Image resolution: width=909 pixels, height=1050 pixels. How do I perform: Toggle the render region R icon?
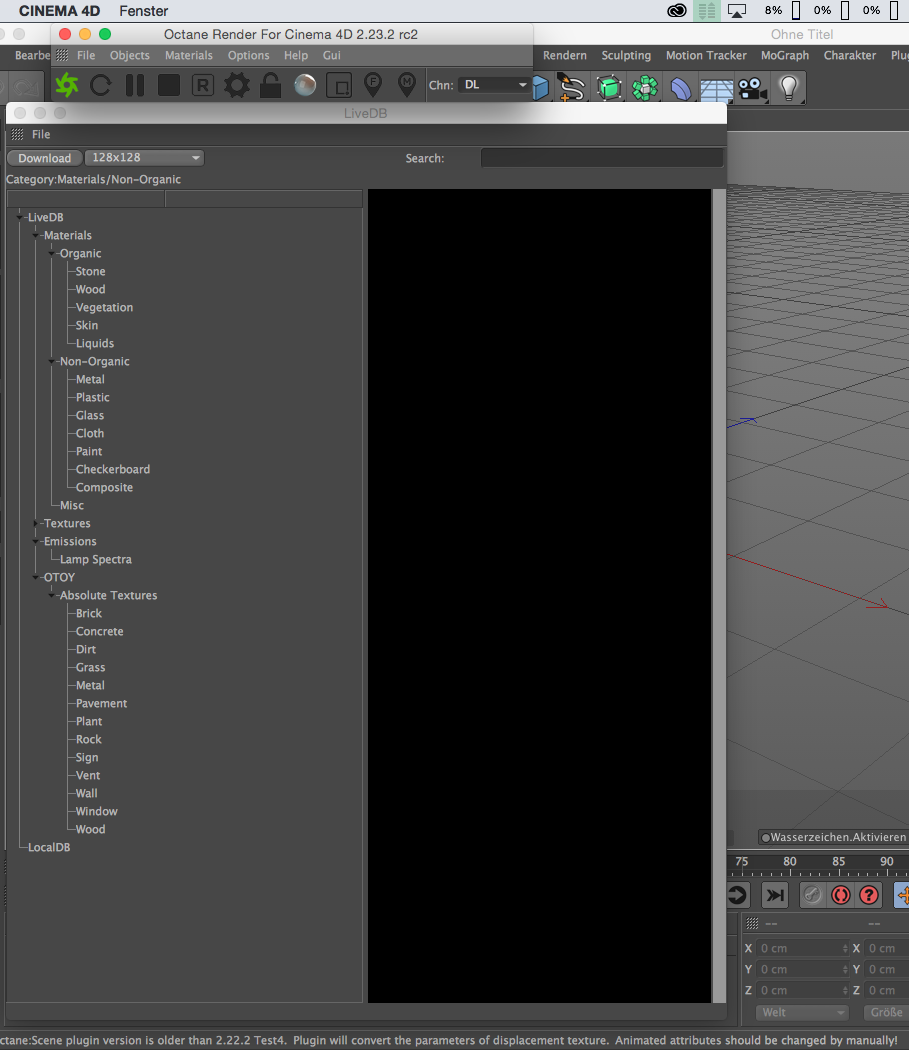coord(203,85)
